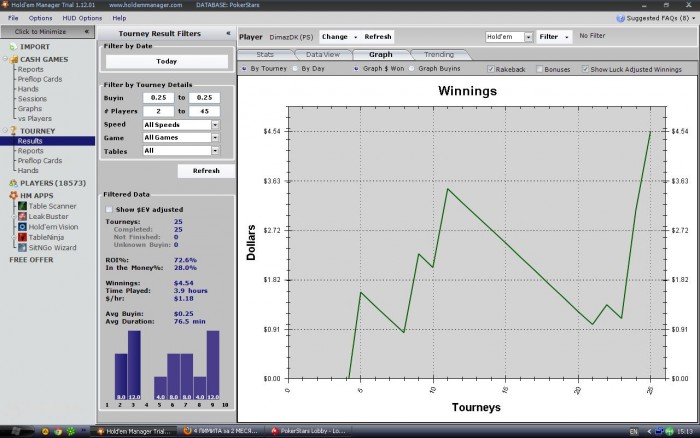
Task: Click the Today date filter button
Action: click(x=167, y=62)
